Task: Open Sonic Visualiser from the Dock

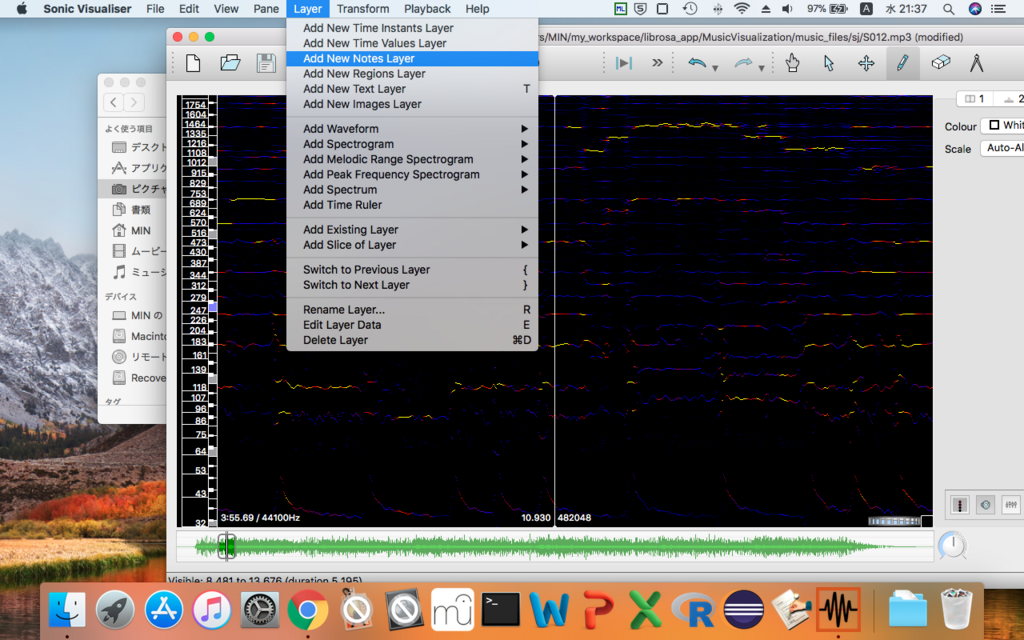Action: click(839, 610)
